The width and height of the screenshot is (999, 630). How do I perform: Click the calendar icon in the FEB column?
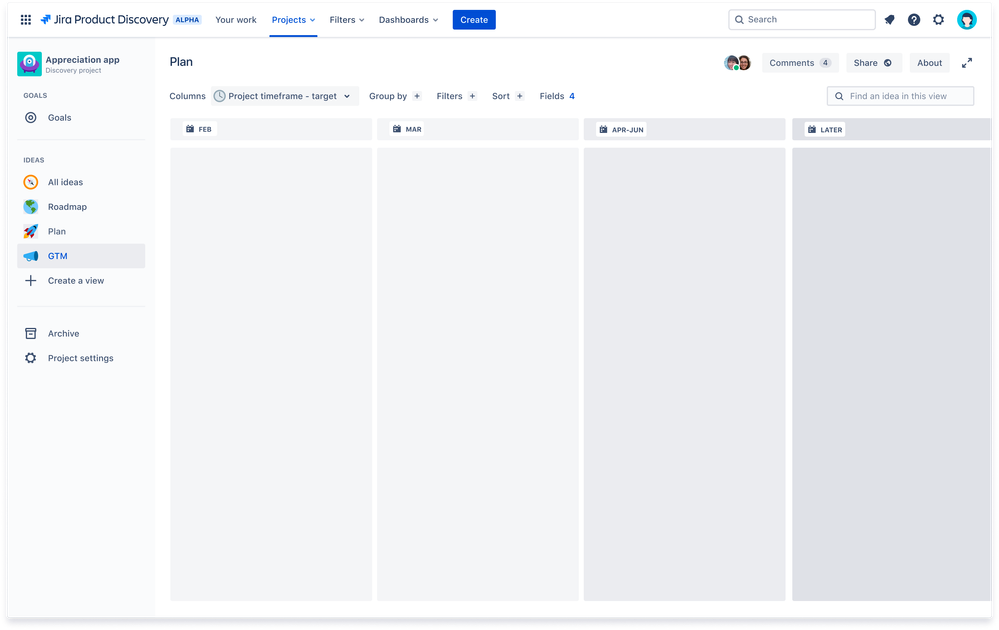pos(190,129)
